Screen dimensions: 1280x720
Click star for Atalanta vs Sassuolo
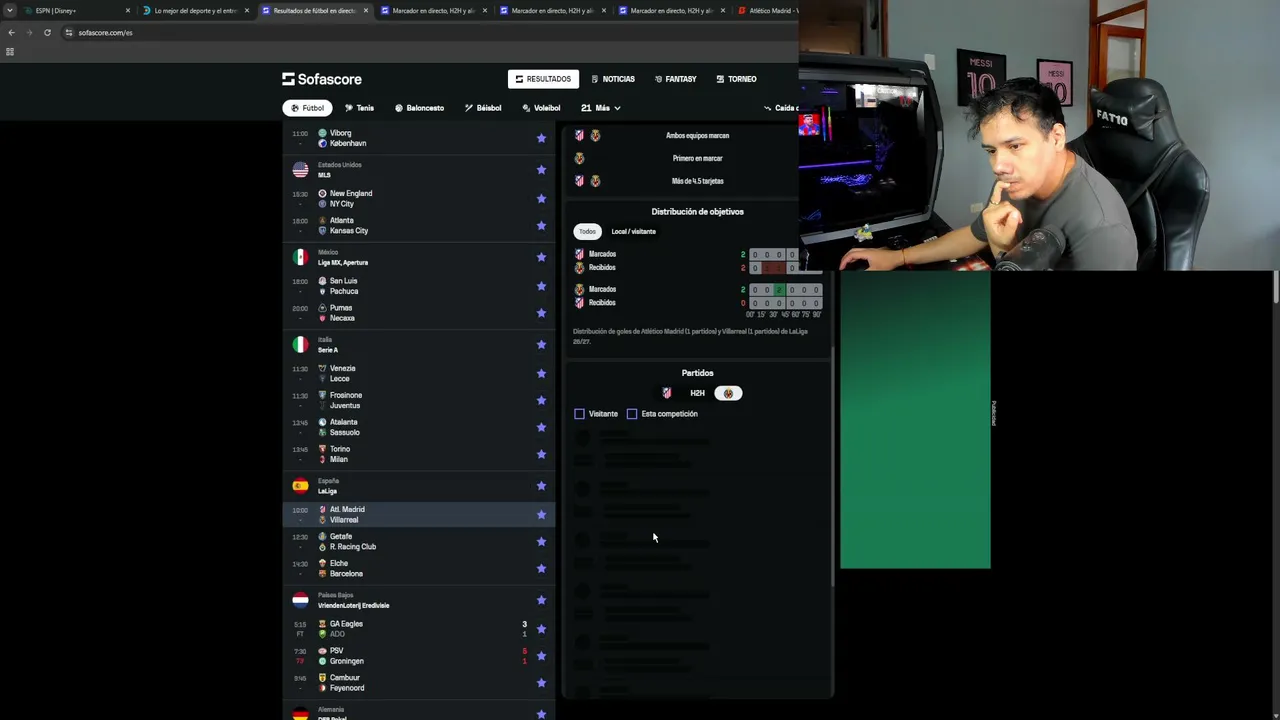click(x=541, y=428)
